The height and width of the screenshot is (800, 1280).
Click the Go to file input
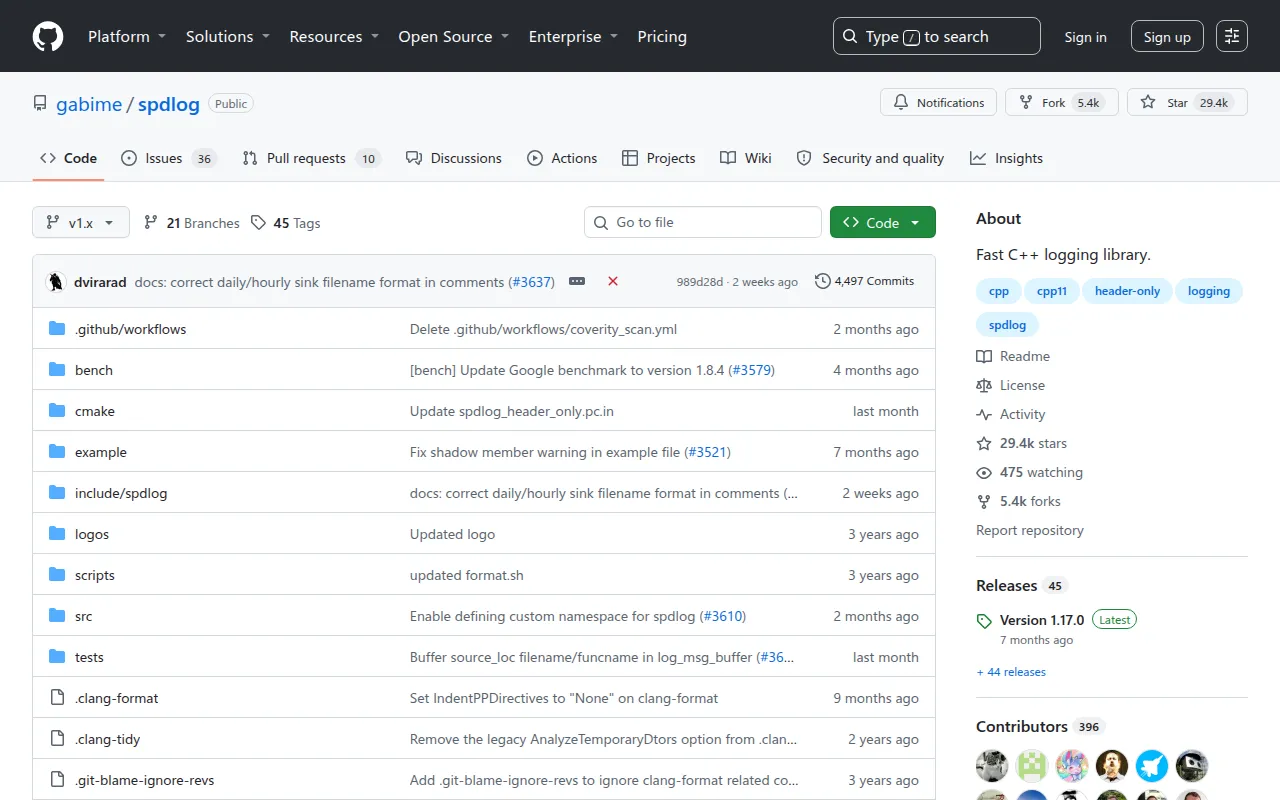(703, 222)
